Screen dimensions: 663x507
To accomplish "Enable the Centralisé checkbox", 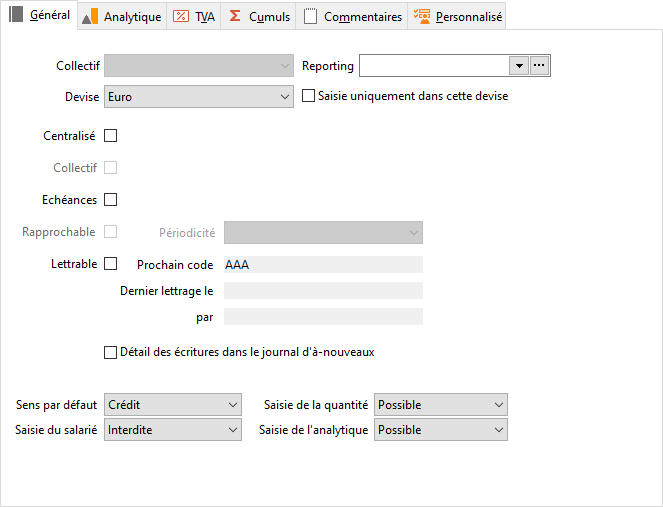I will tap(110, 136).
